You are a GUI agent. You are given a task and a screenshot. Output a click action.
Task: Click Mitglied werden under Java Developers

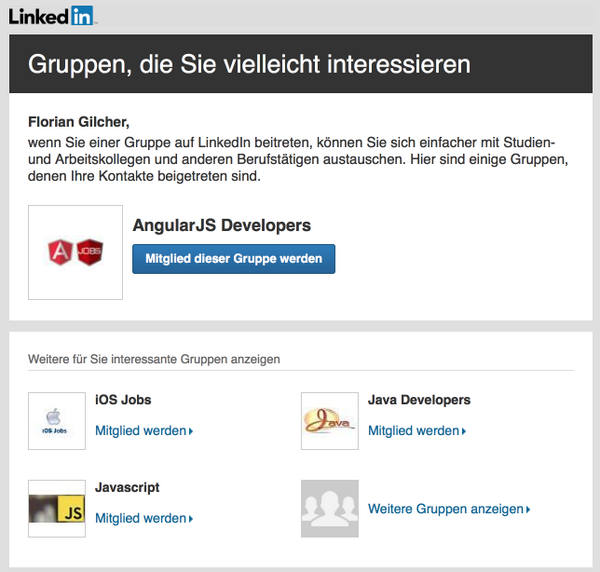point(417,431)
